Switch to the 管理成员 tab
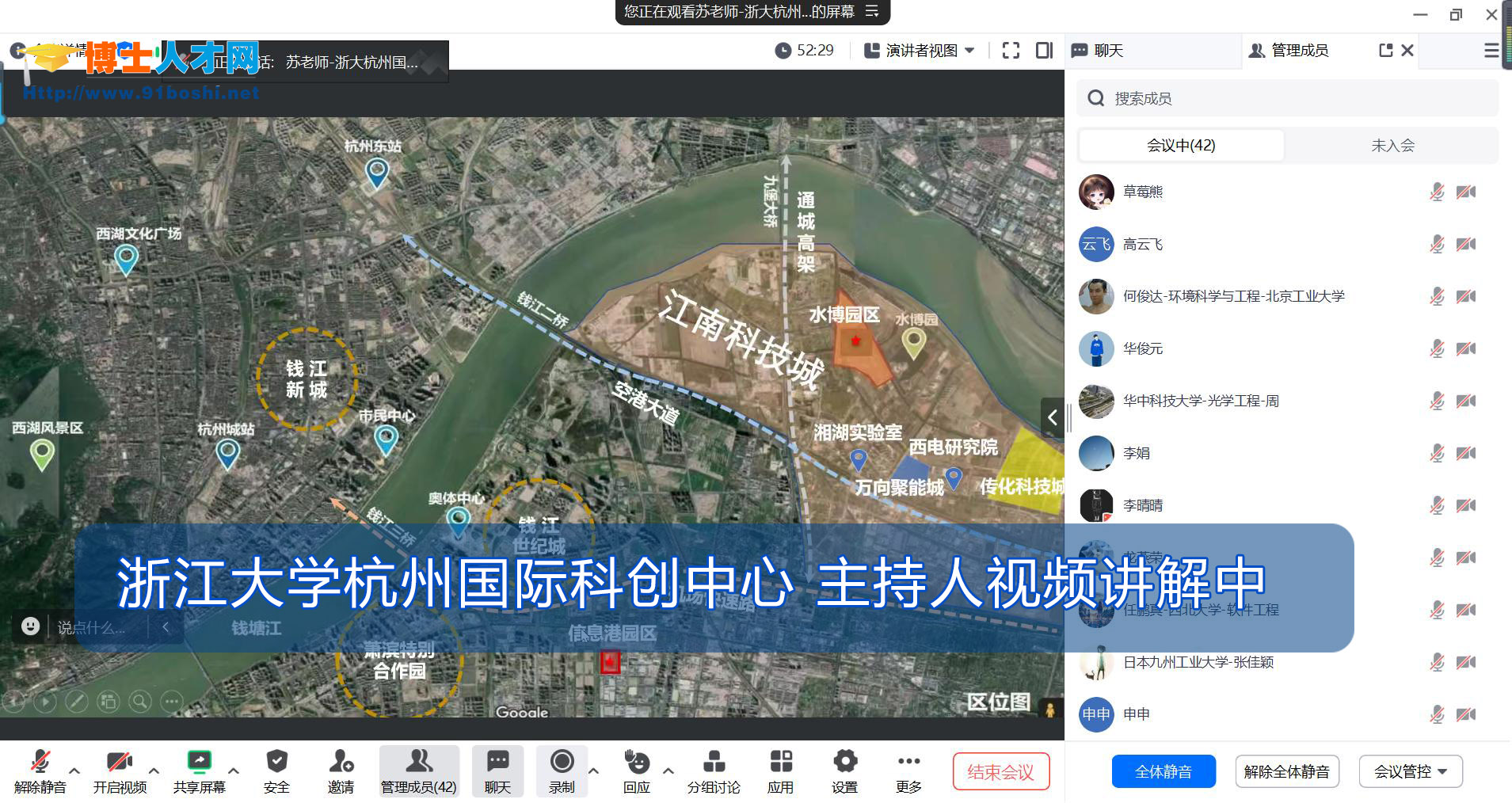Screen dimensions: 1512x803 (1288, 51)
